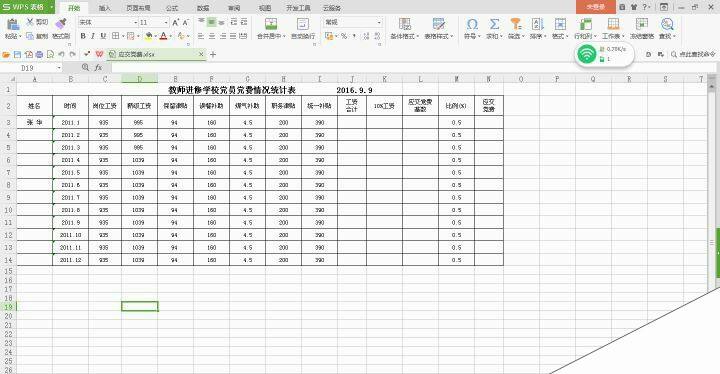Open Table Style icon
This screenshot has width=720, height=374.
(439, 24)
